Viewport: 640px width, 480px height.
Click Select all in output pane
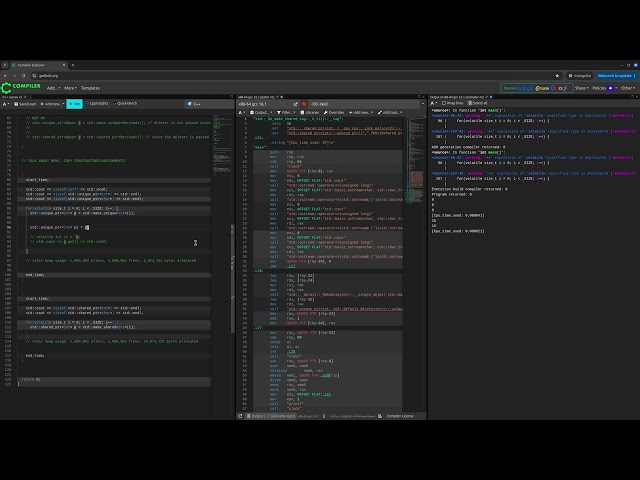478,103
